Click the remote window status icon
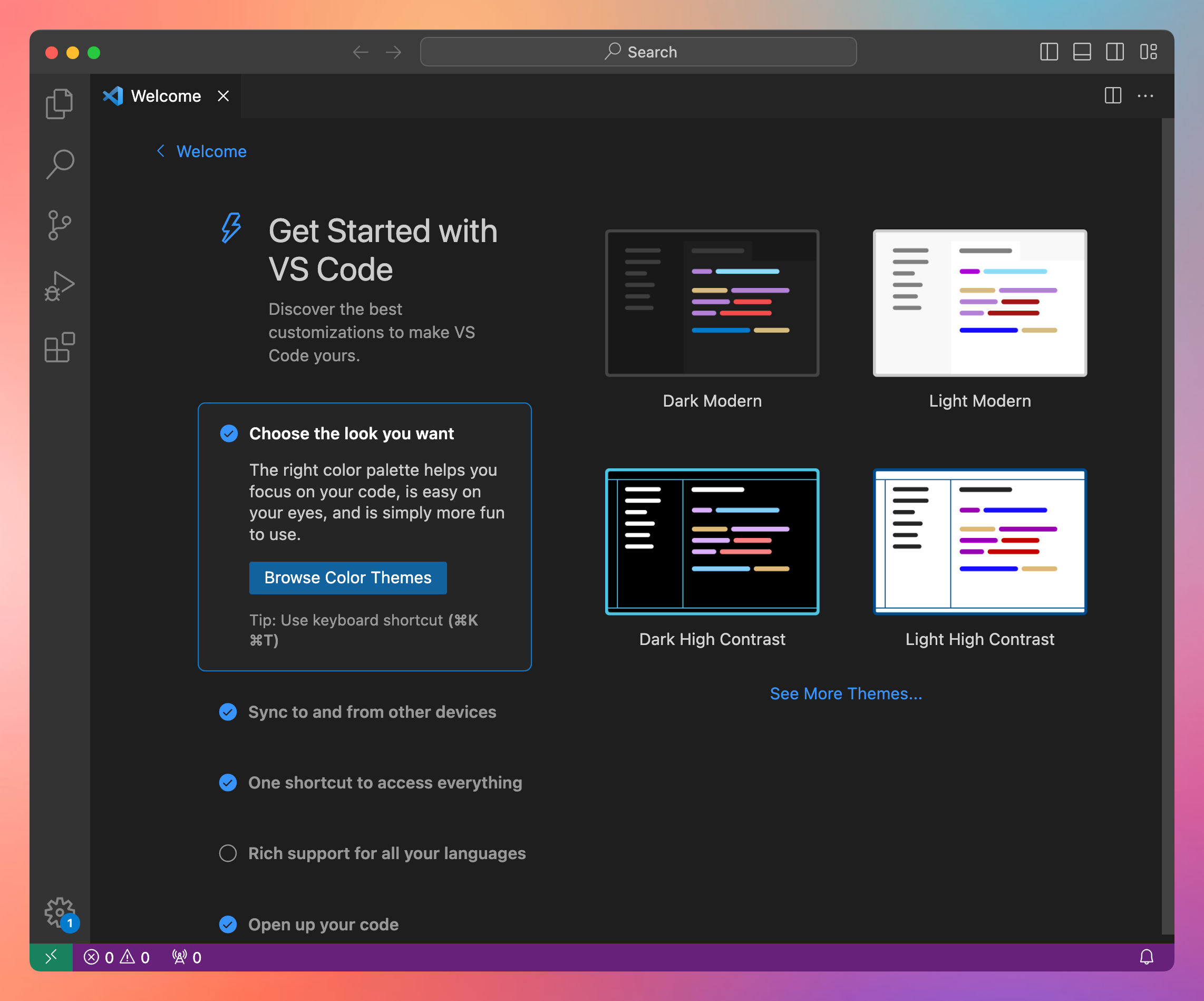1204x1001 pixels. pos(51,957)
